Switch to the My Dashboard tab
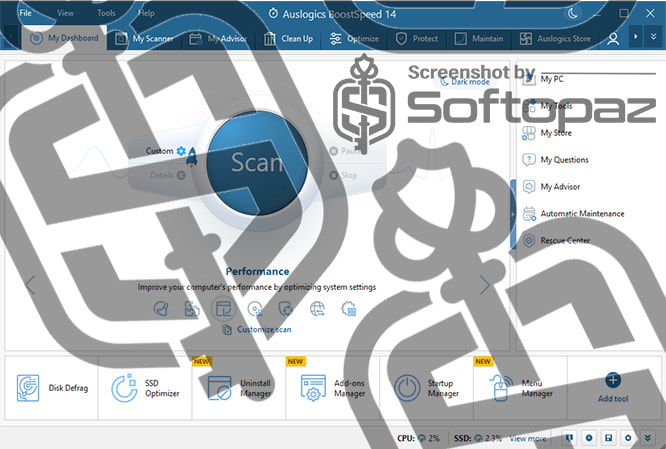The height and width of the screenshot is (449, 666). pos(64,38)
